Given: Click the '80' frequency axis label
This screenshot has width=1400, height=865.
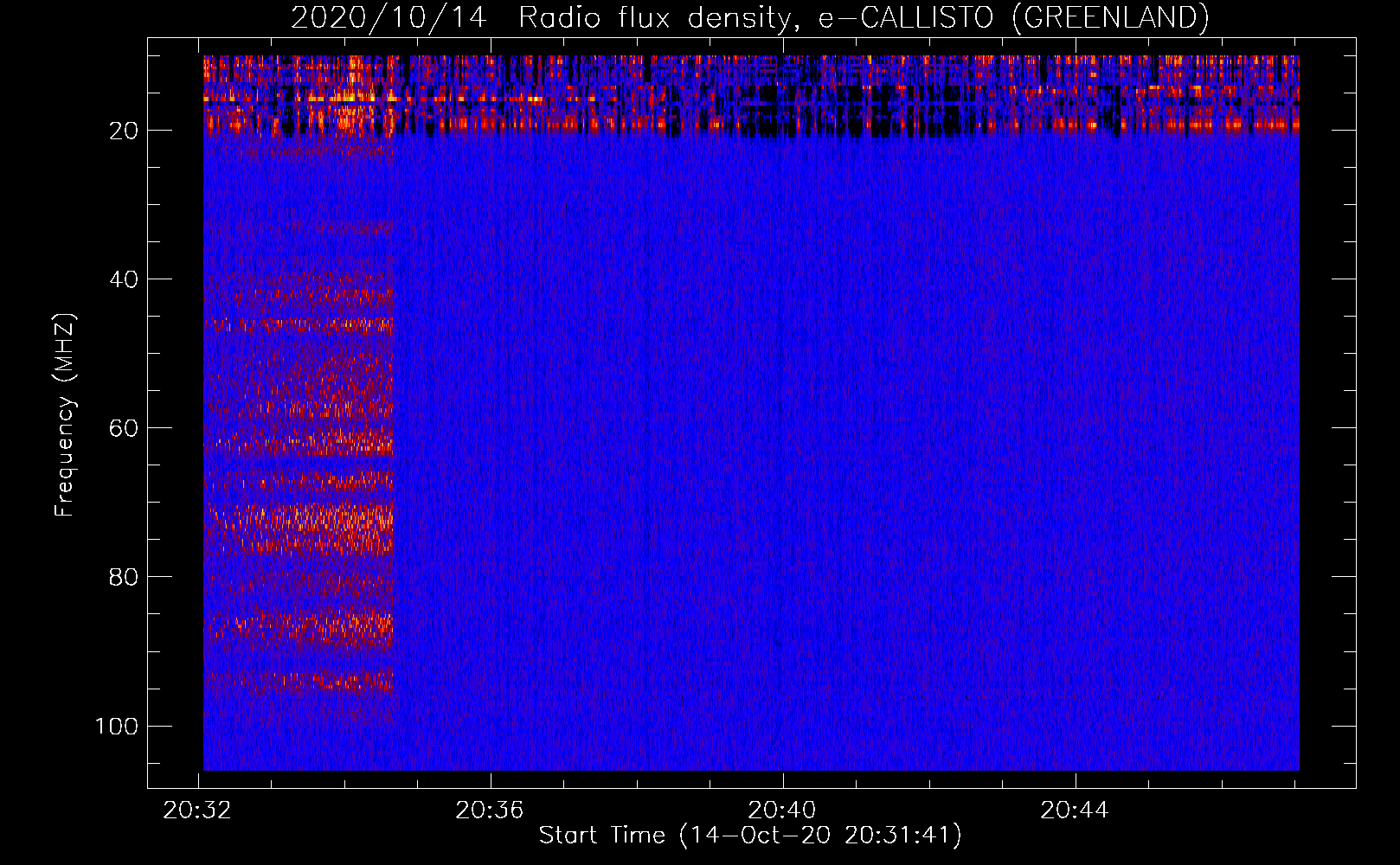Looking at the screenshot, I should click(x=124, y=577).
